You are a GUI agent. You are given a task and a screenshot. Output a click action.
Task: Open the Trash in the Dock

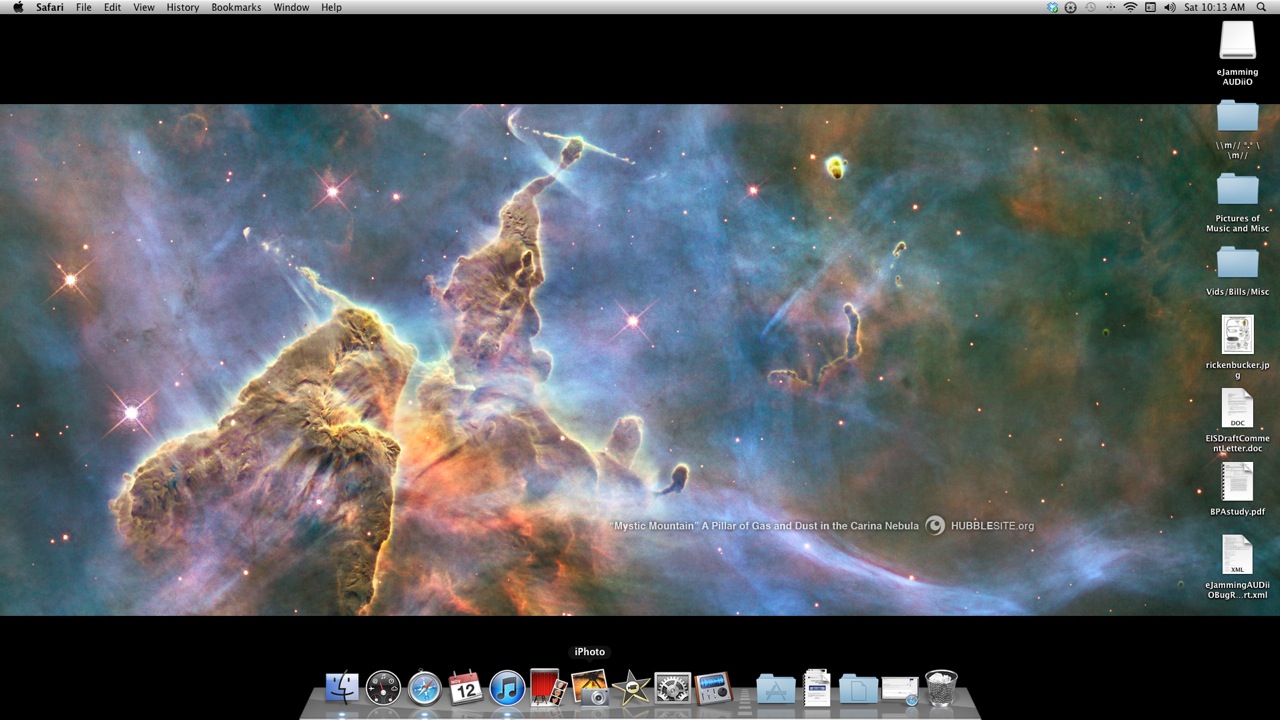941,688
